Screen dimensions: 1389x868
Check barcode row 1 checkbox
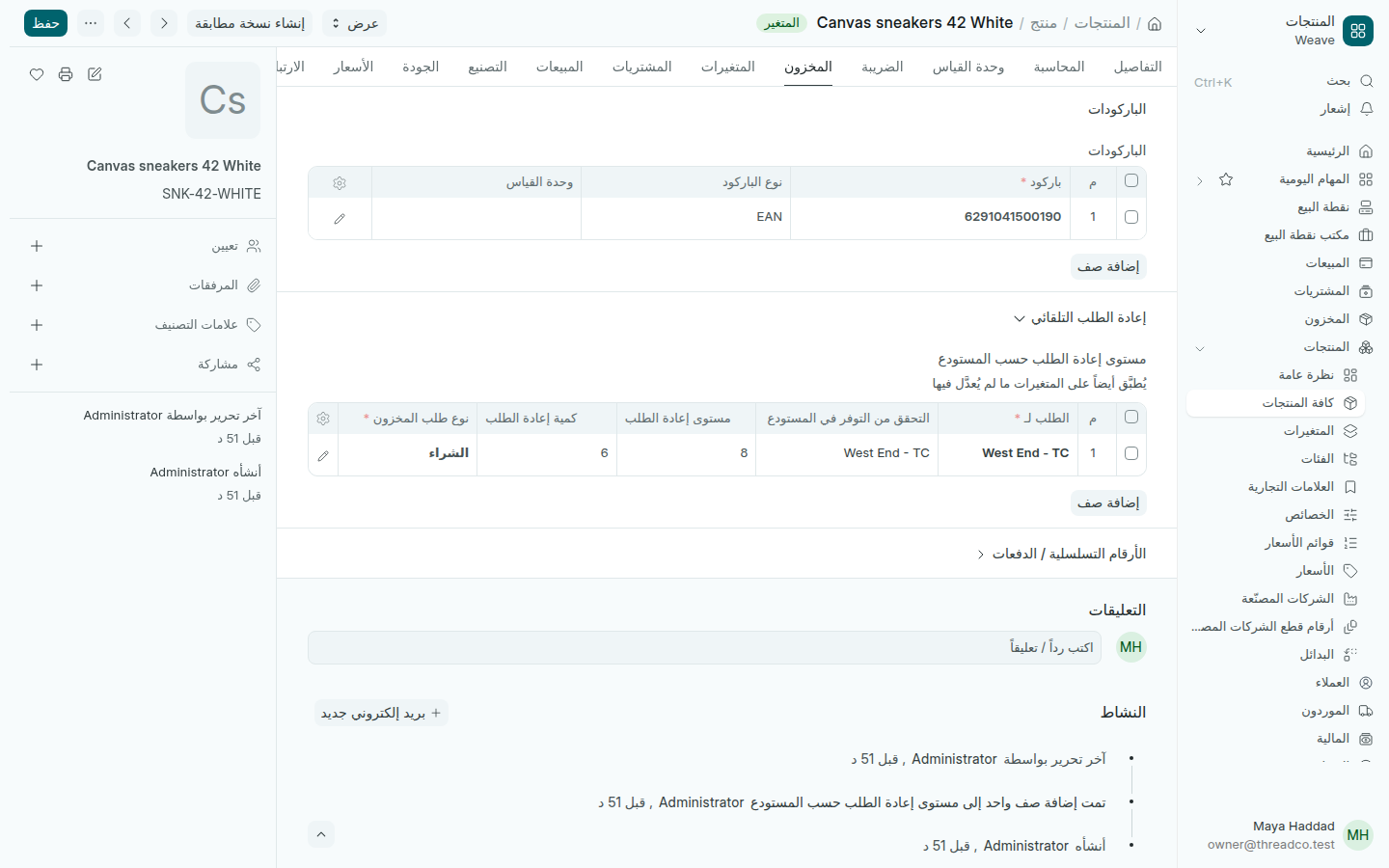point(1131,217)
